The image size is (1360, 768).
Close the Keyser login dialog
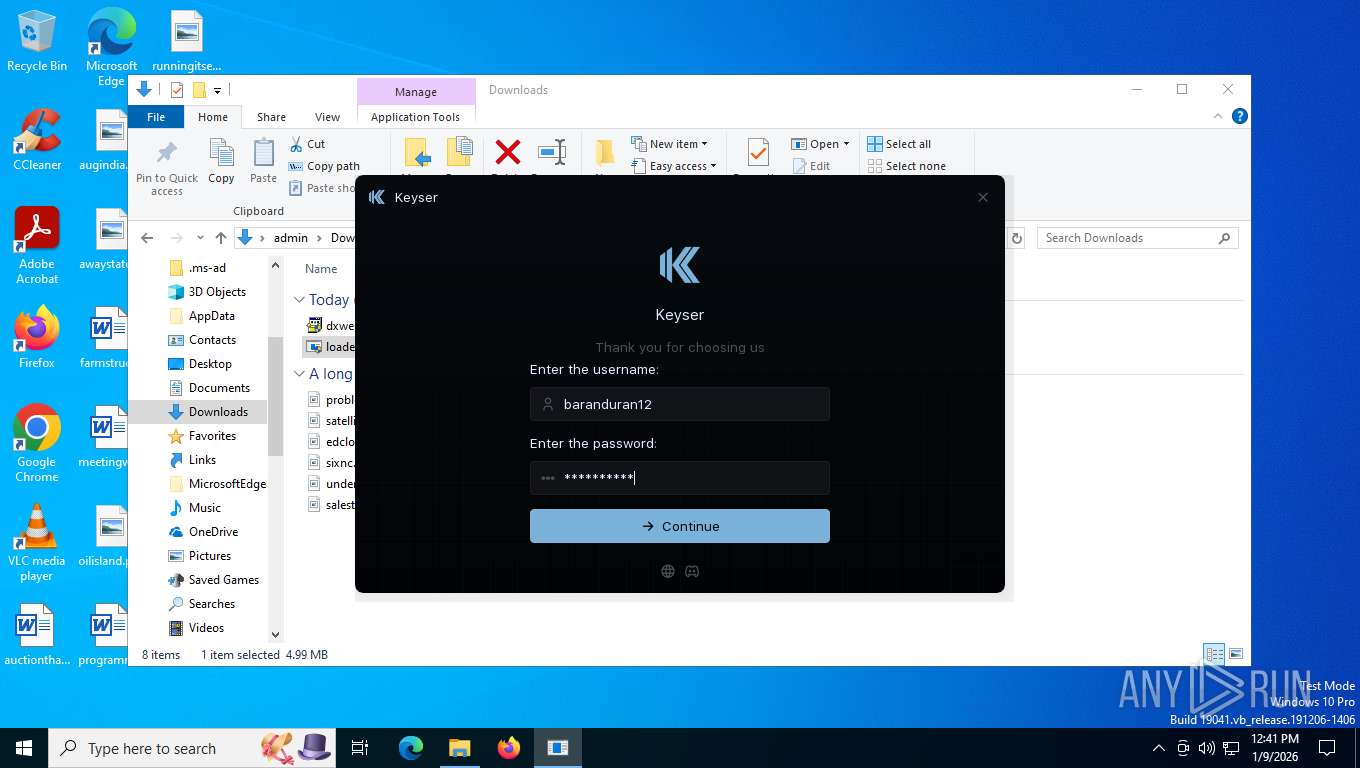tap(983, 197)
